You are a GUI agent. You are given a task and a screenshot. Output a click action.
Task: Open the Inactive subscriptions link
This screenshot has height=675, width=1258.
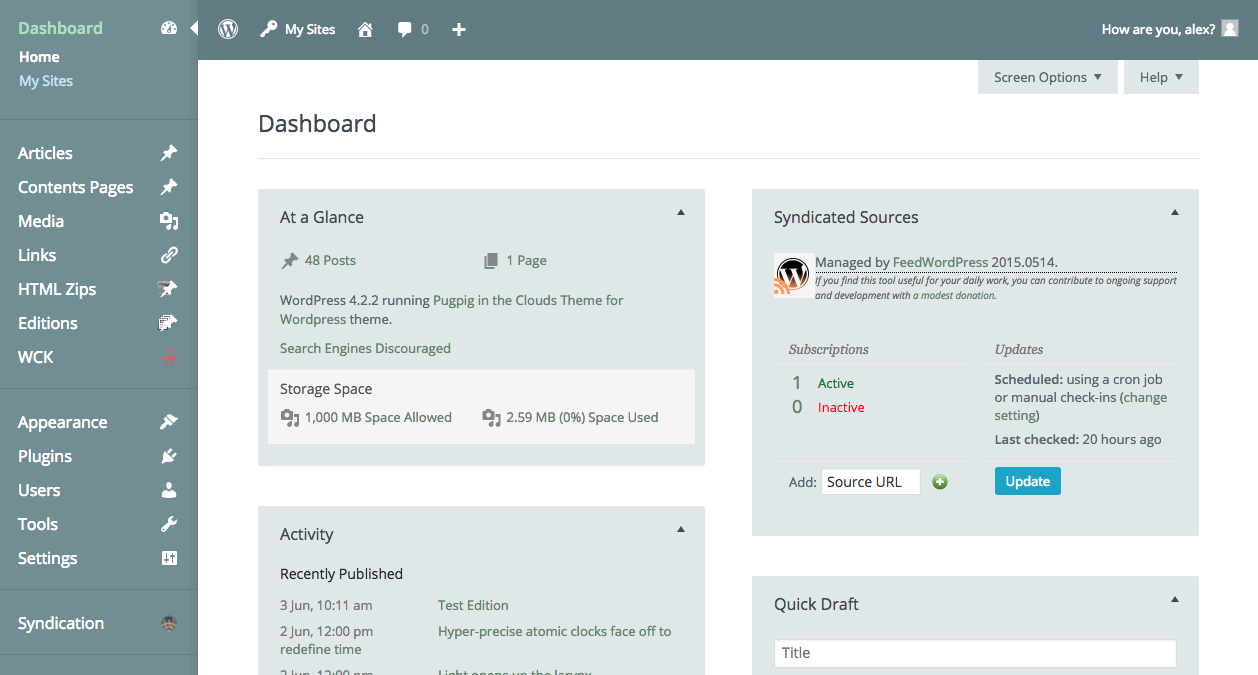pos(841,407)
